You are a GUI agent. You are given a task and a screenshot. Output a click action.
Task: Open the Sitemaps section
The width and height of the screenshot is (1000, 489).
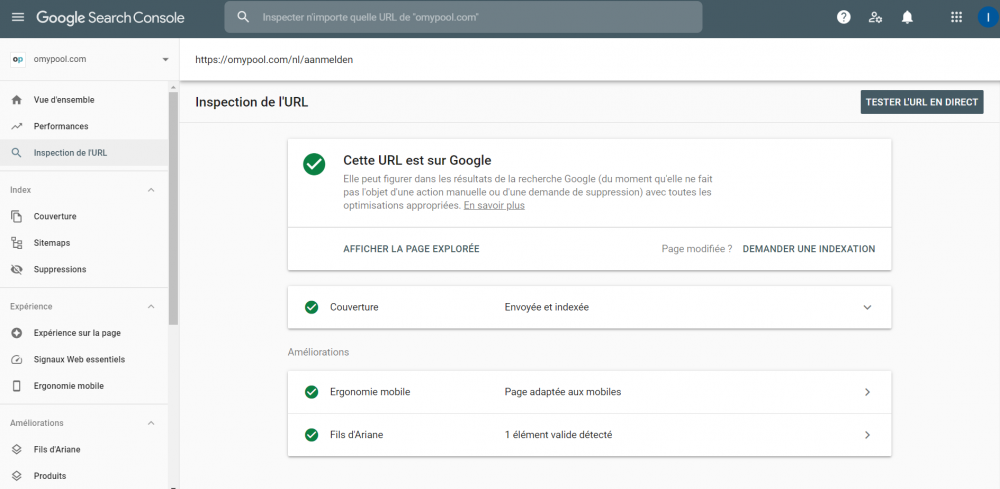pyautogui.click(x=51, y=243)
